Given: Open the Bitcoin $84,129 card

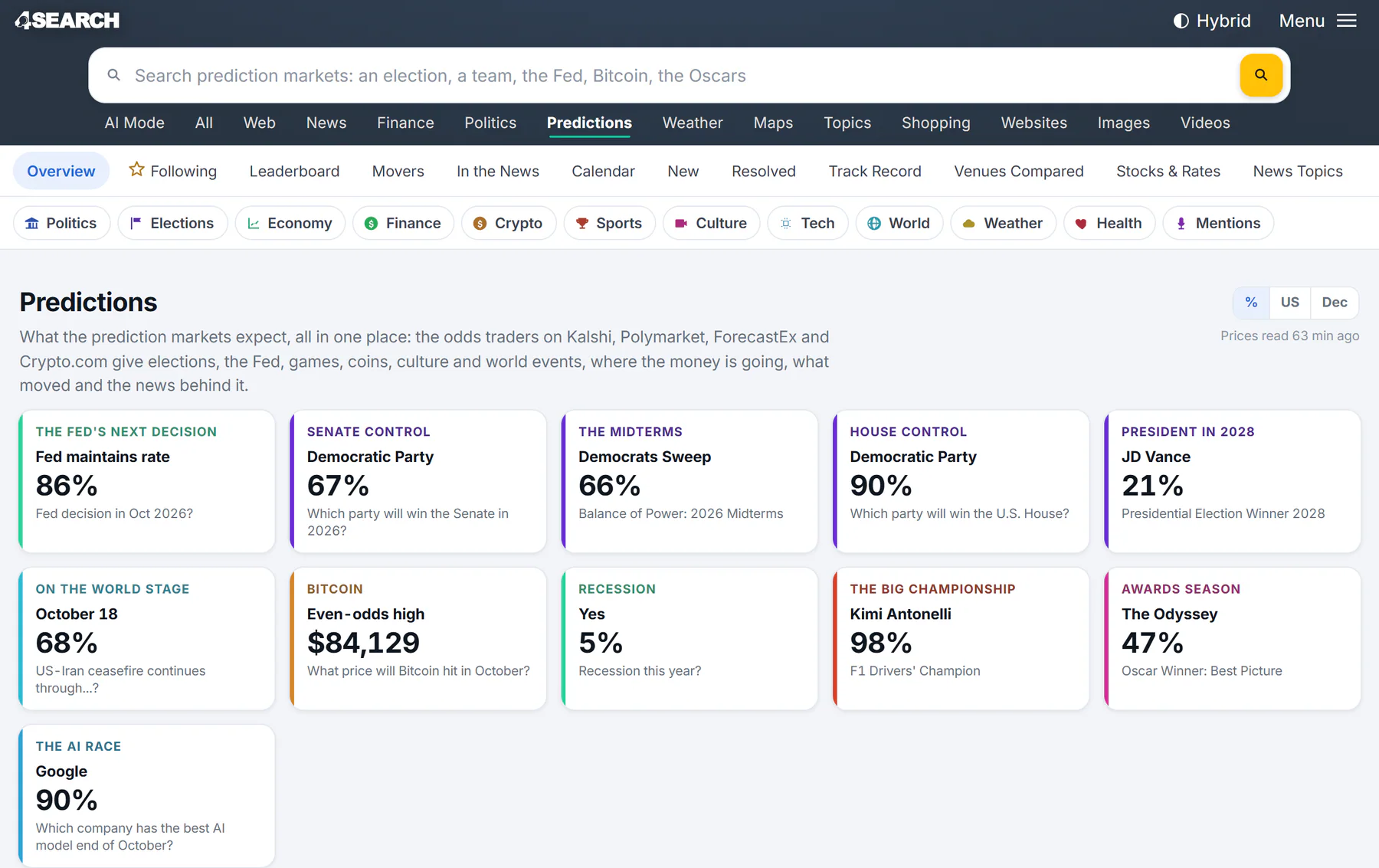Looking at the screenshot, I should 418,638.
